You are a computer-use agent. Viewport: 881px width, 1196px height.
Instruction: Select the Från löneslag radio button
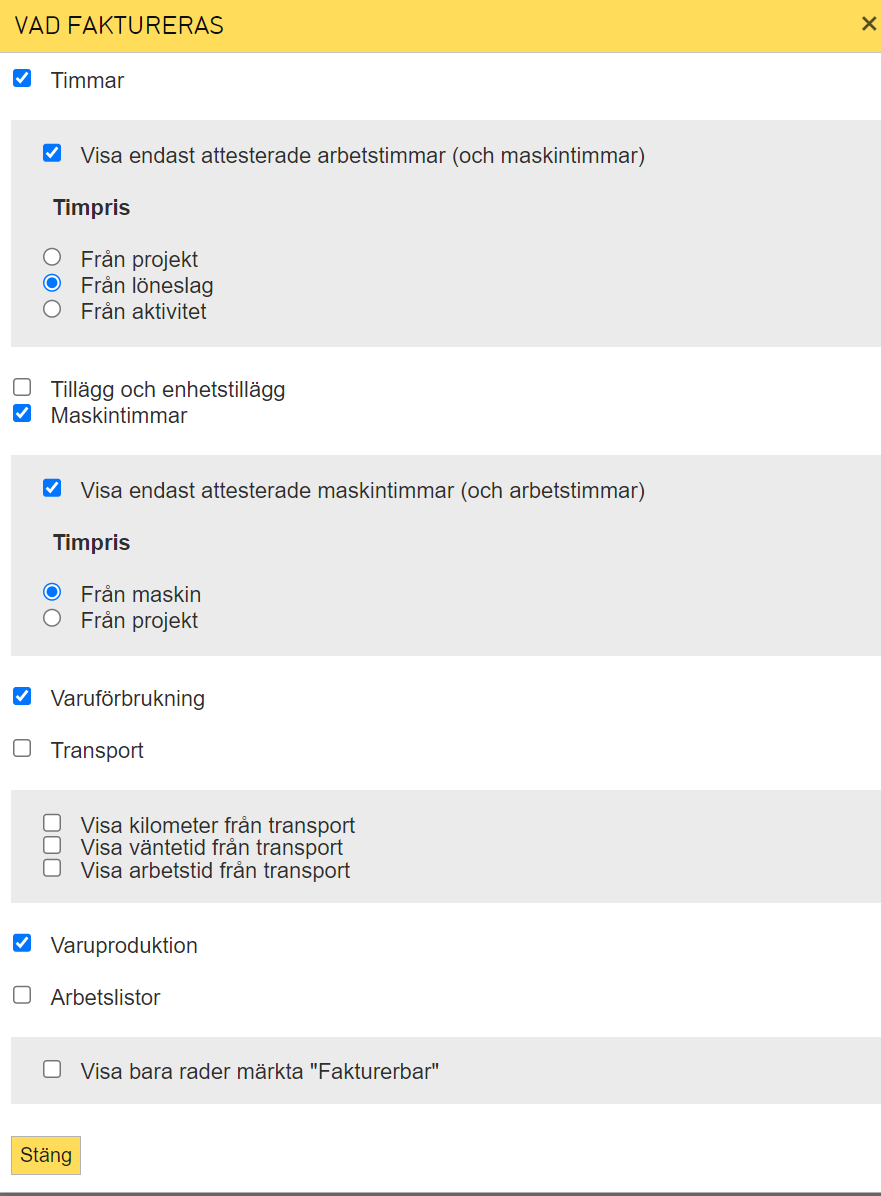52,283
